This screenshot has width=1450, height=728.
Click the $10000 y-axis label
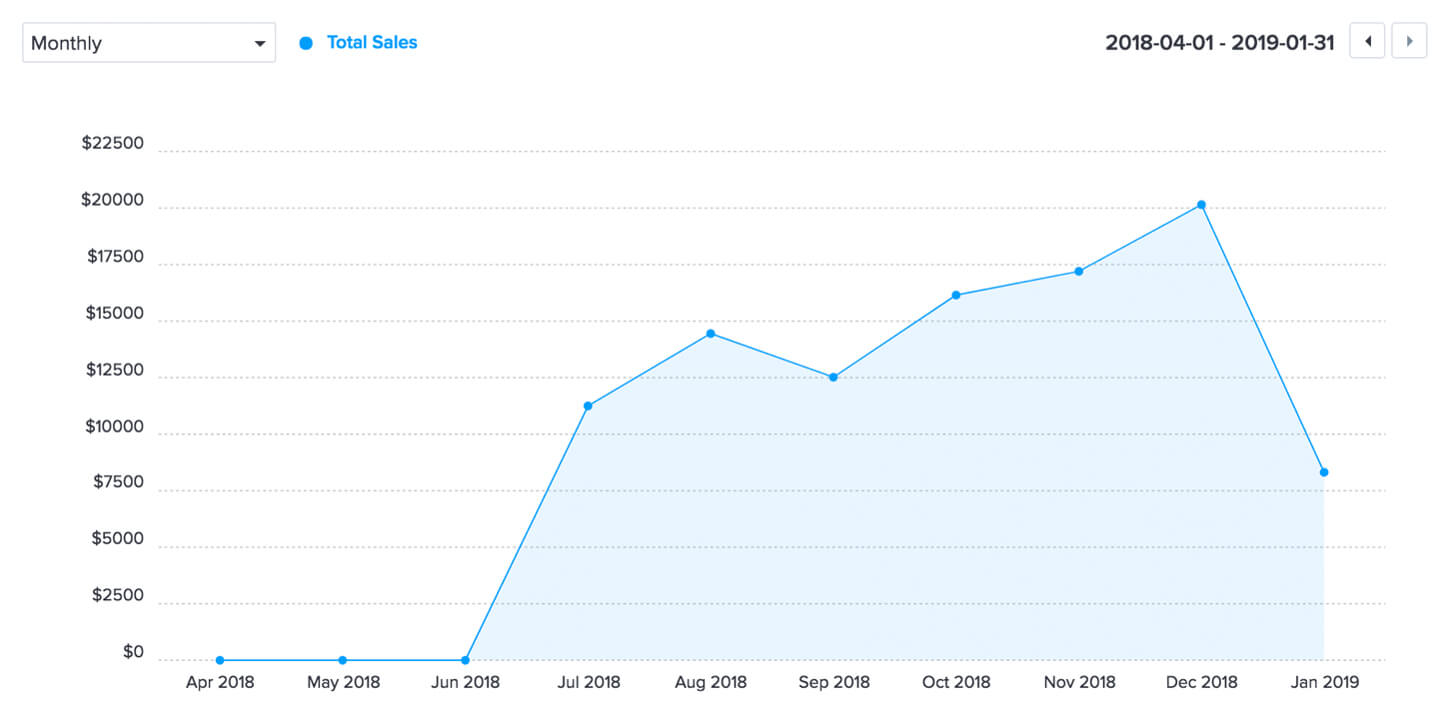115,427
